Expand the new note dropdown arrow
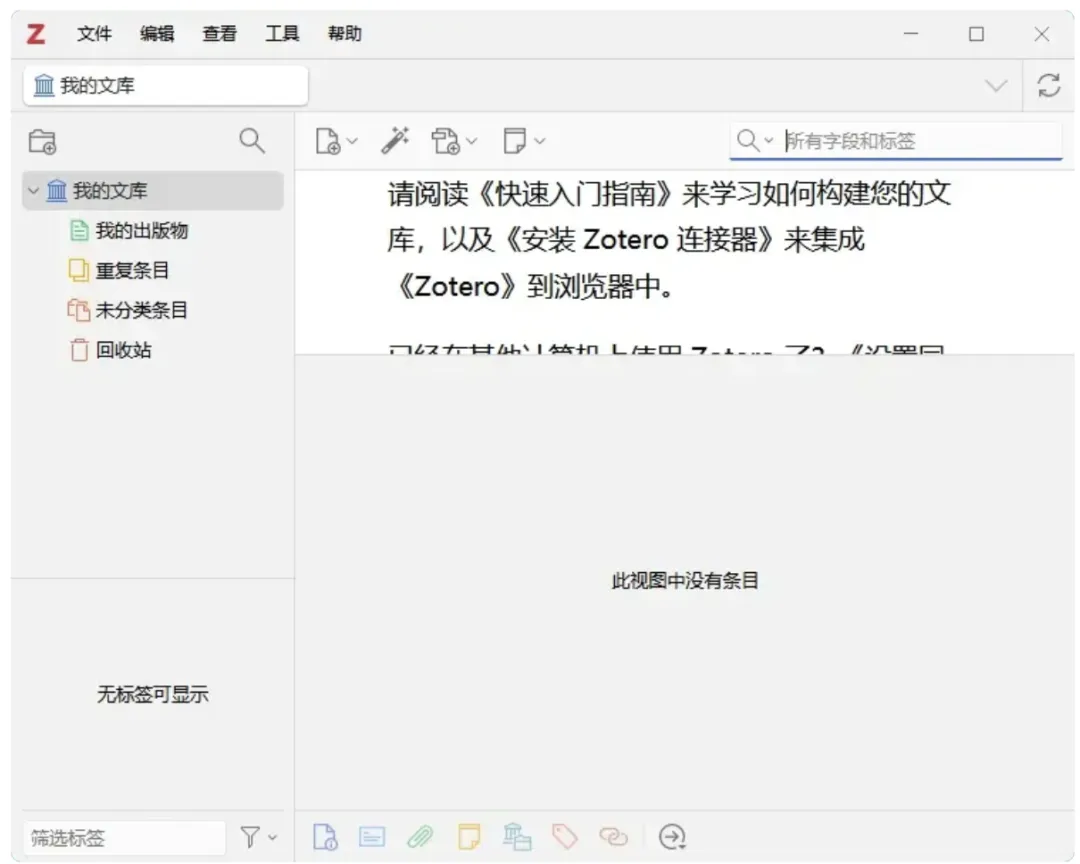 coord(540,141)
